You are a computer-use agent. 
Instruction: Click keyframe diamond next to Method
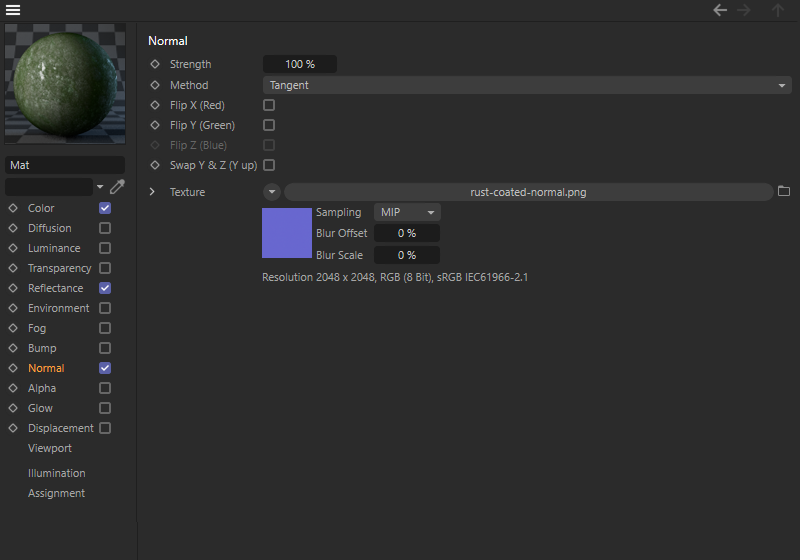tap(155, 85)
